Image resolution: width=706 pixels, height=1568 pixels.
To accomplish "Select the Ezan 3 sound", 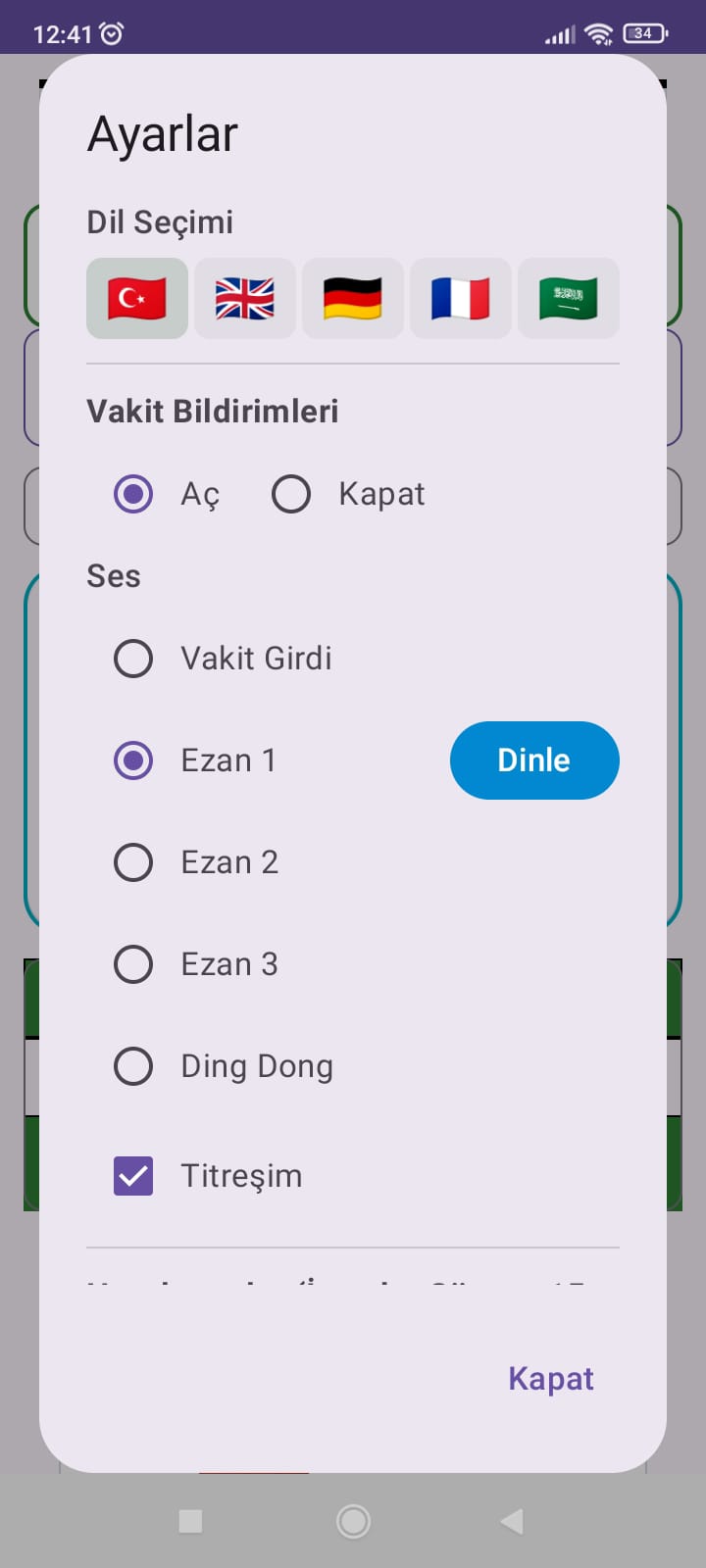I will coord(133,964).
